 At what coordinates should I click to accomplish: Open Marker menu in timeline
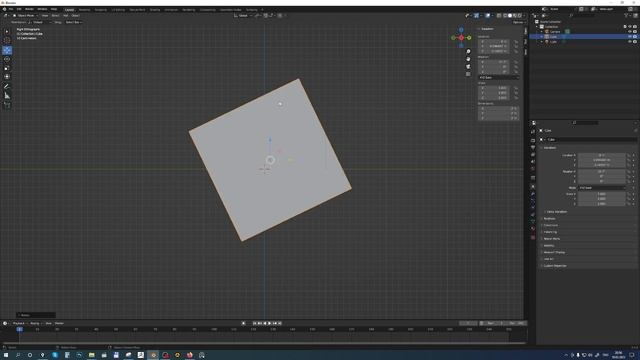(59, 323)
